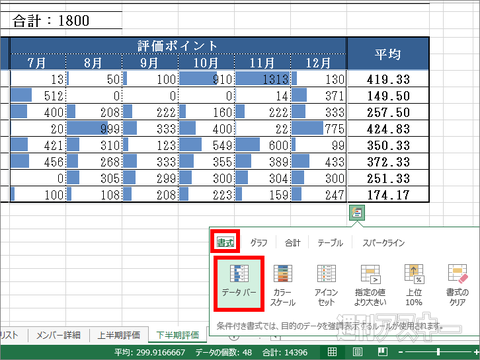This screenshot has height=360, width=480.
Task: Select the 11月 column header
Action: (263, 62)
